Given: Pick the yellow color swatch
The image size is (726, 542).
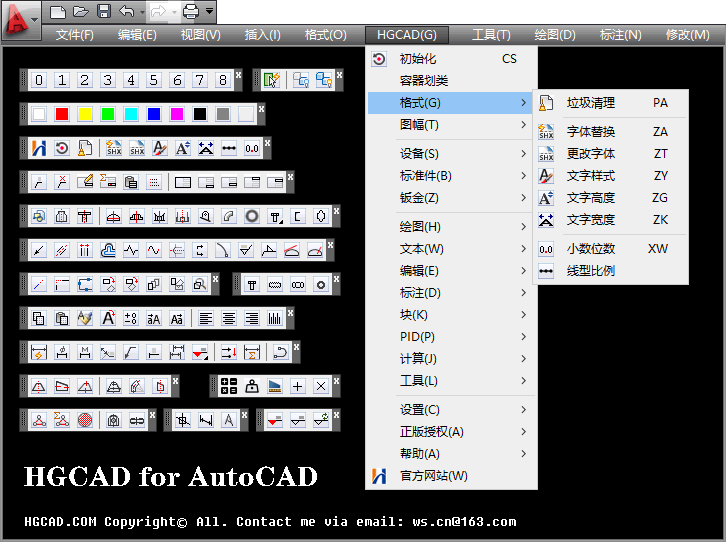Looking at the screenshot, I should tap(85, 114).
